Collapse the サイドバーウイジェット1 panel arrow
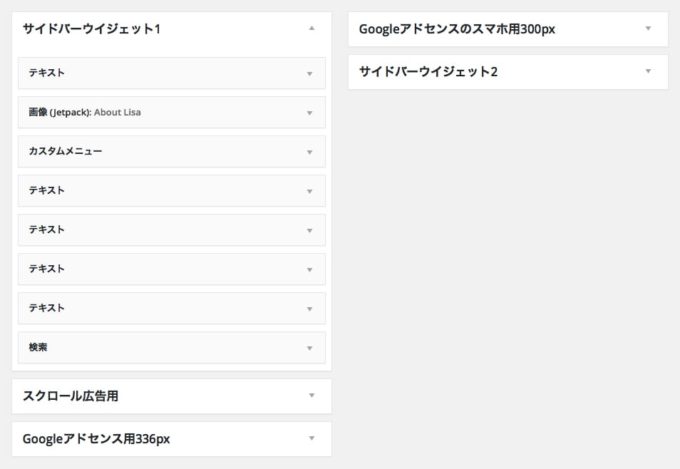680x469 pixels. [311, 29]
